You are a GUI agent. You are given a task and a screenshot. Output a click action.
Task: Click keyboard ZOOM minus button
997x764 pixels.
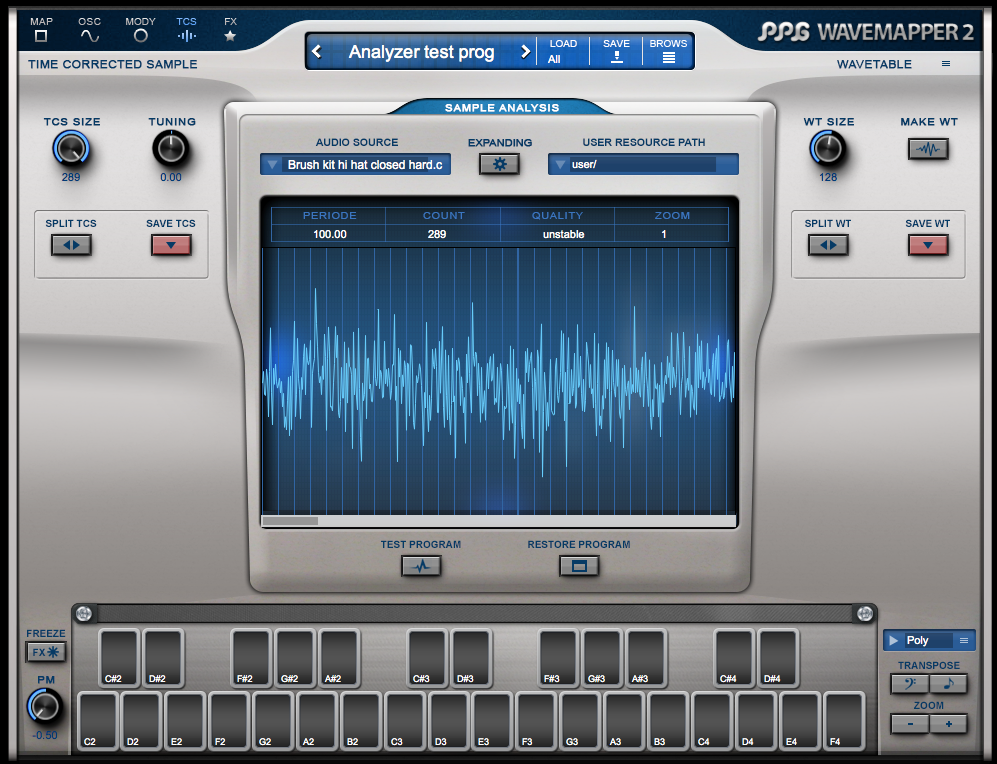[x=910, y=724]
